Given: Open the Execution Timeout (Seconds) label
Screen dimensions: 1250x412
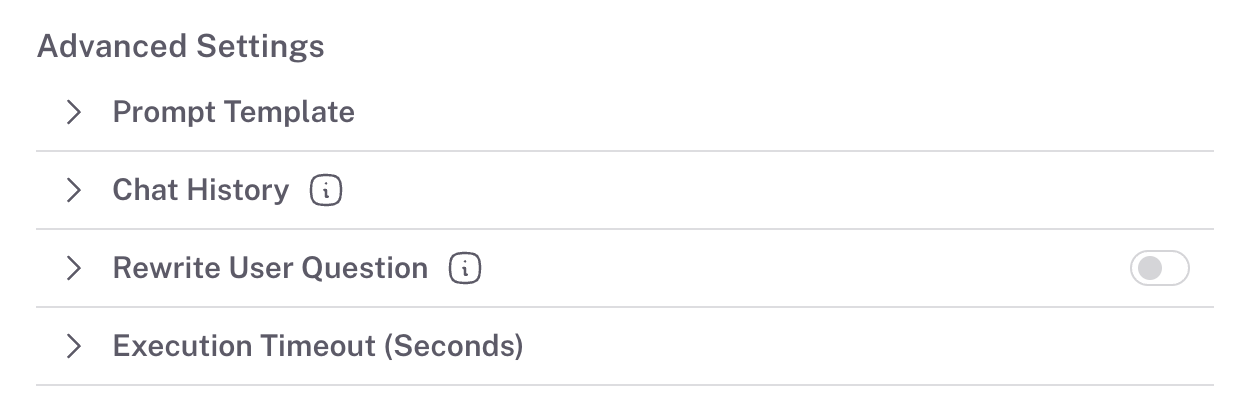Looking at the screenshot, I should point(318,346).
